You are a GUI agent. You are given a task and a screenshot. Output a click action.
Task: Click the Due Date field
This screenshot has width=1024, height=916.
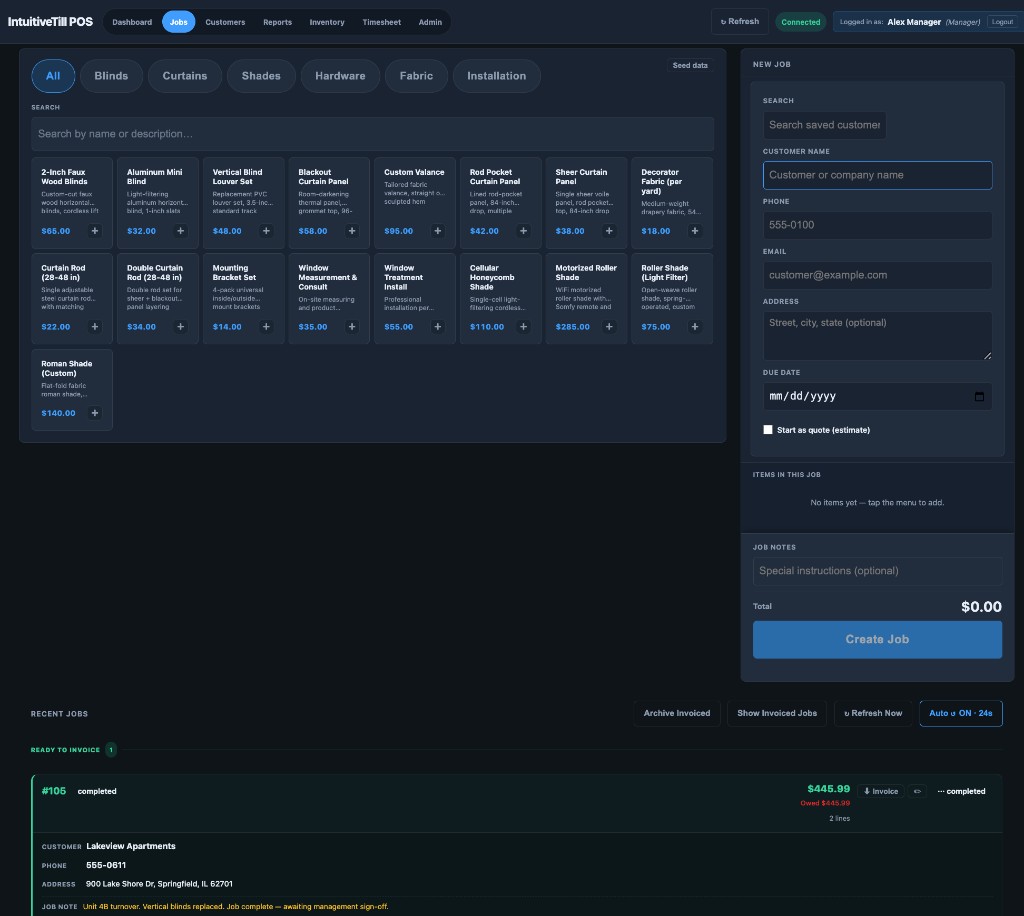point(877,396)
